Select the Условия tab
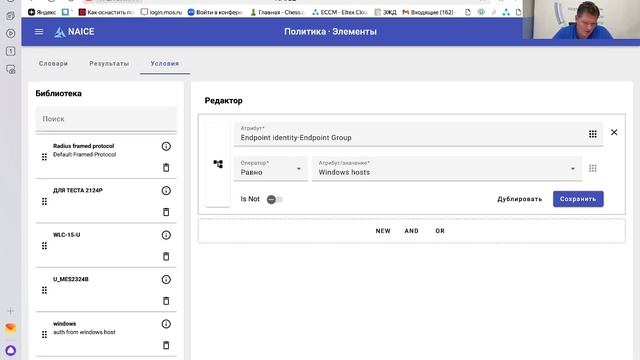640x360 pixels. [x=165, y=64]
